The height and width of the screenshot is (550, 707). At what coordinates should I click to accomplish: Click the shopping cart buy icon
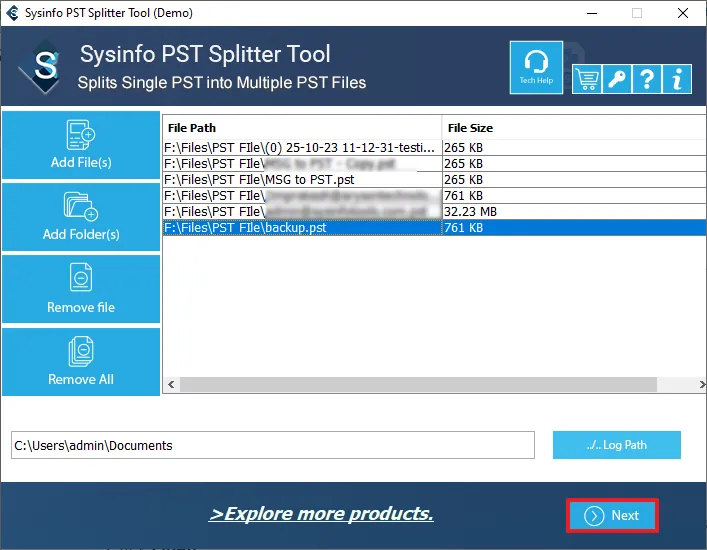587,79
